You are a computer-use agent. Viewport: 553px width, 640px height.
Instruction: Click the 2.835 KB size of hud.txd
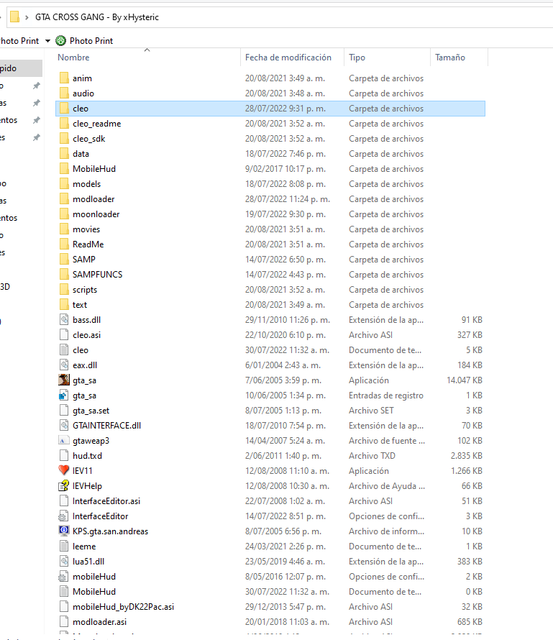pos(466,456)
